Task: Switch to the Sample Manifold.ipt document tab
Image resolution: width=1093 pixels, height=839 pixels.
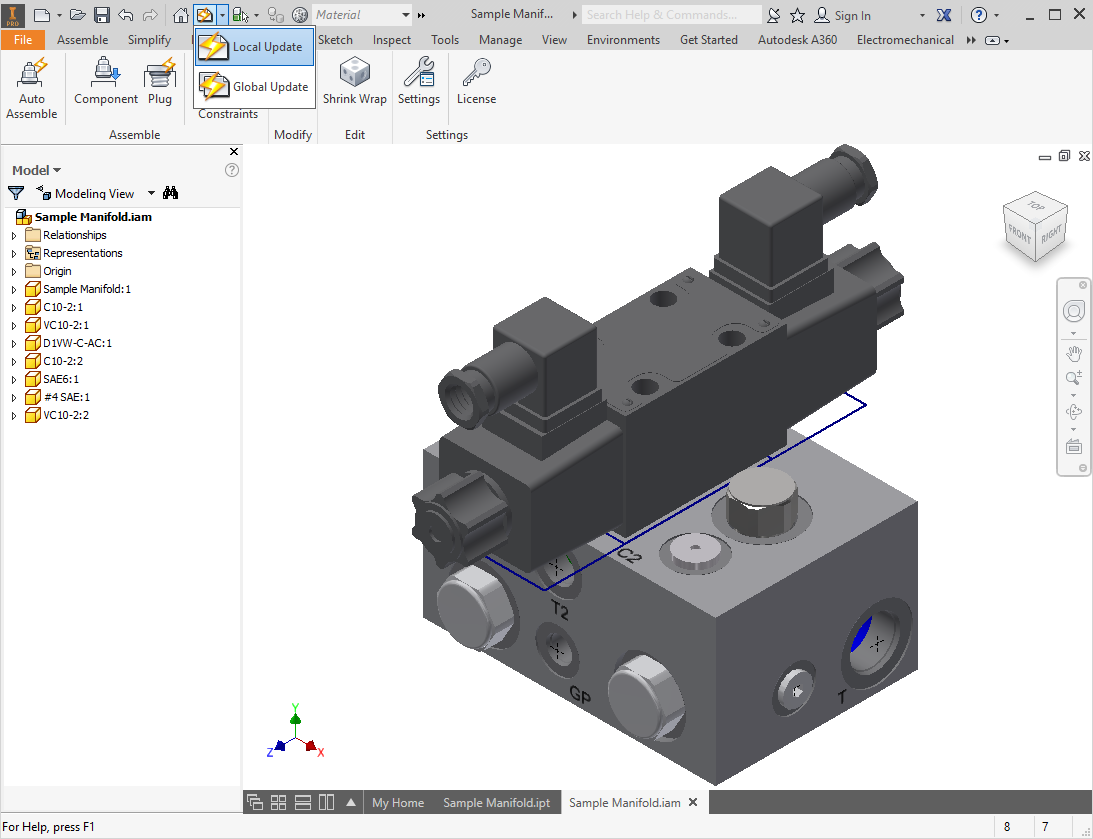Action: click(x=496, y=802)
